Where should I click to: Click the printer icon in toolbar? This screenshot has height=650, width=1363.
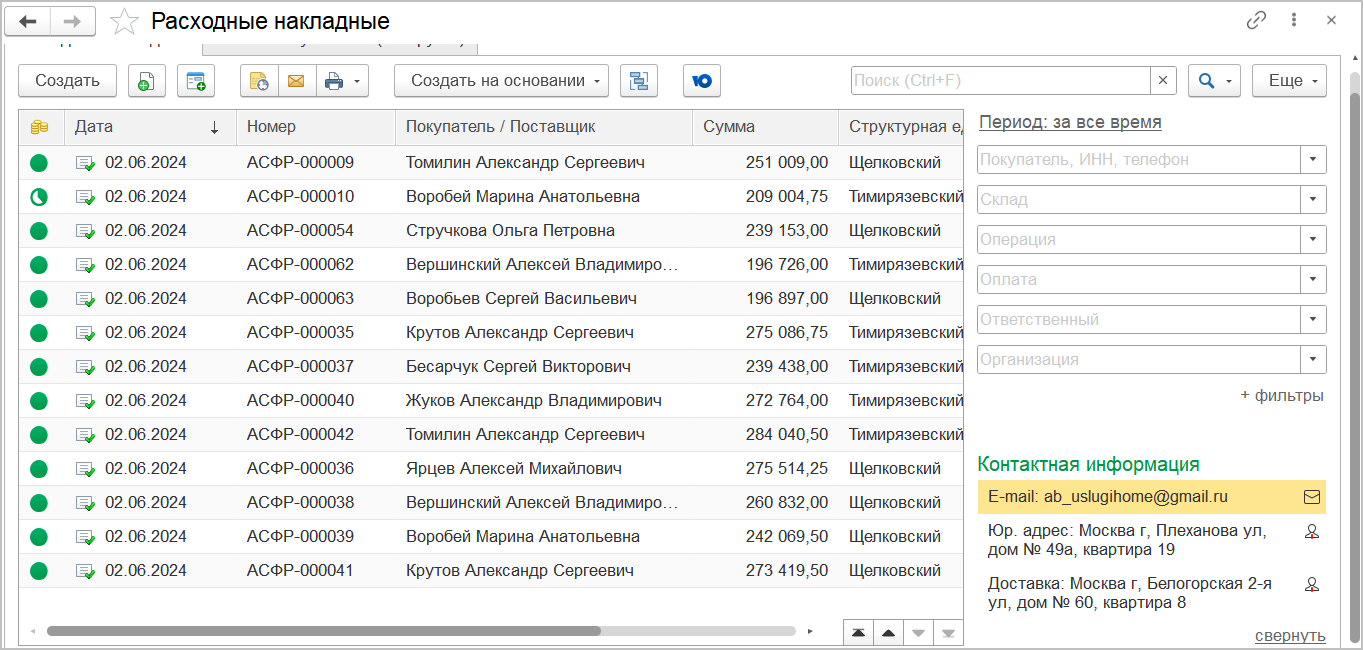pos(334,81)
